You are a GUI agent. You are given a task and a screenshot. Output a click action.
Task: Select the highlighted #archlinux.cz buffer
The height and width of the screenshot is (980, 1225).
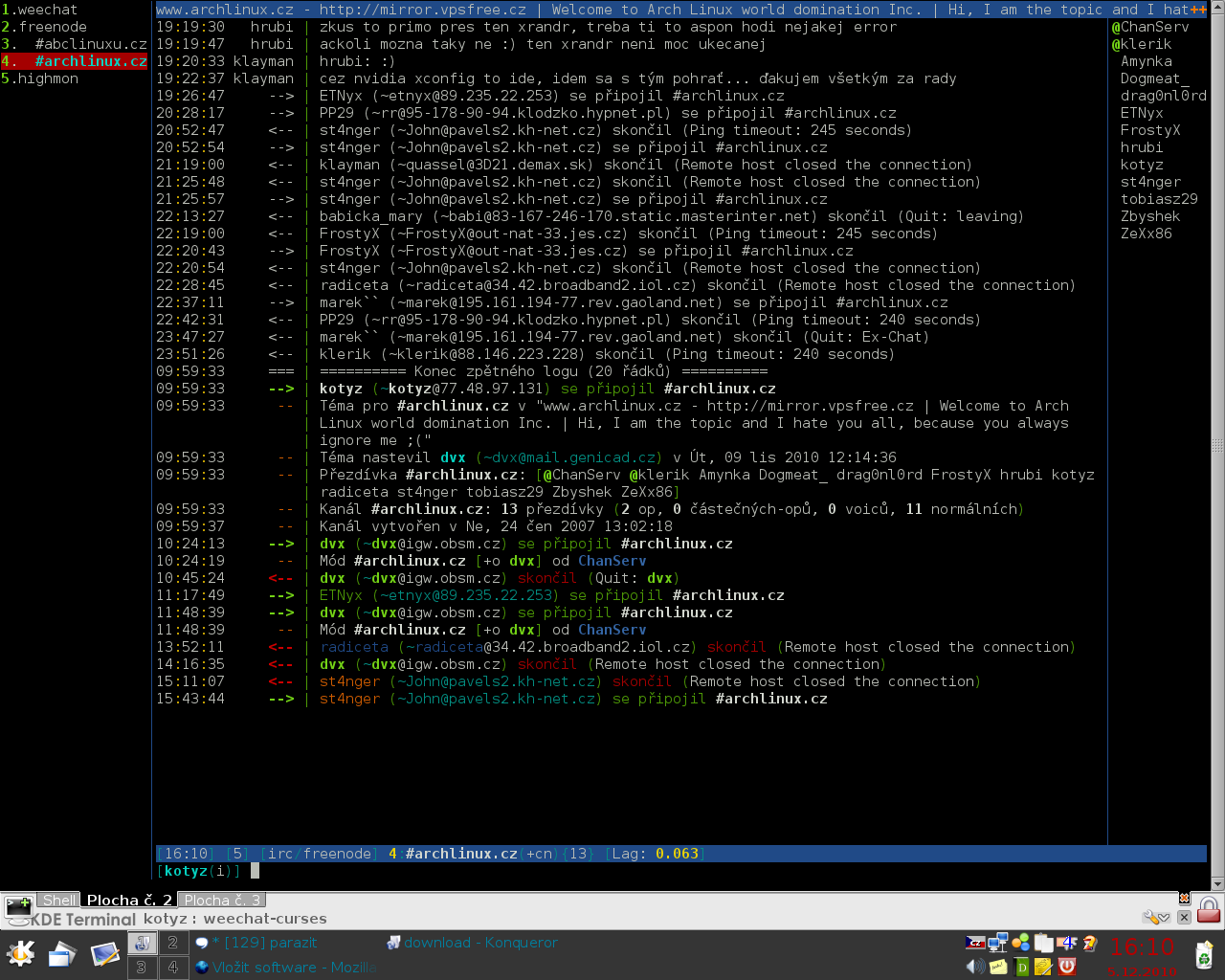[x=75, y=61]
